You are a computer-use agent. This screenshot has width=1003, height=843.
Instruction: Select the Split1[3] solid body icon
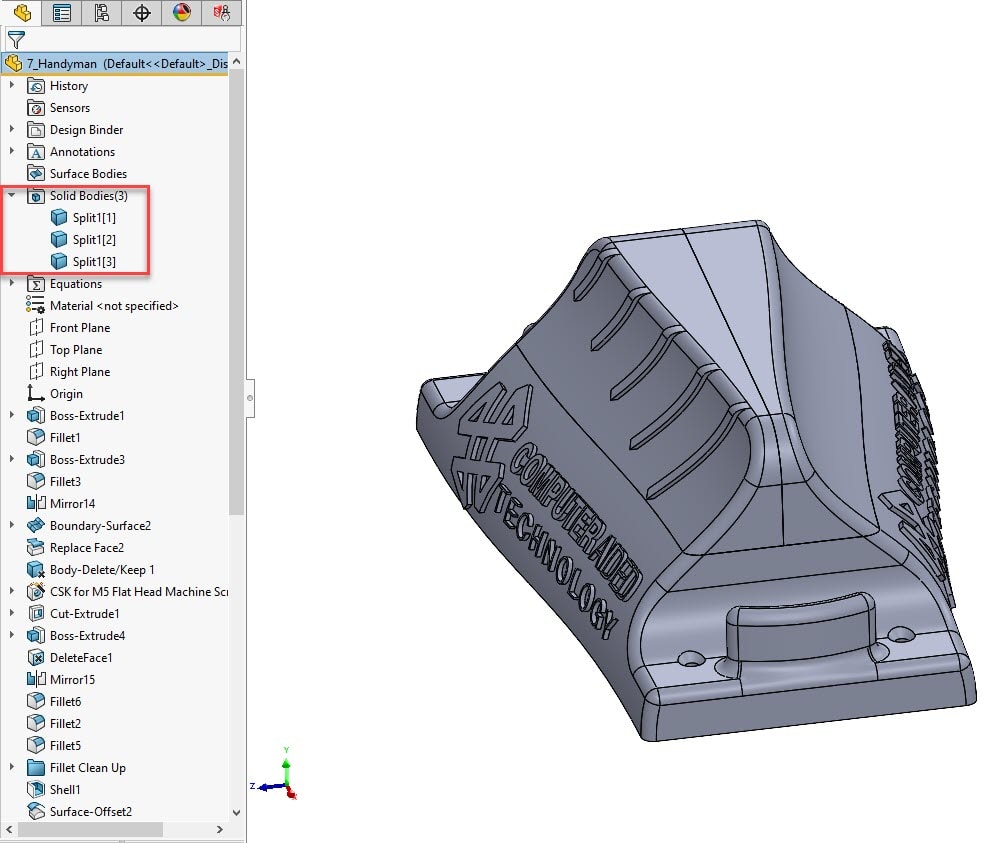tap(59, 262)
